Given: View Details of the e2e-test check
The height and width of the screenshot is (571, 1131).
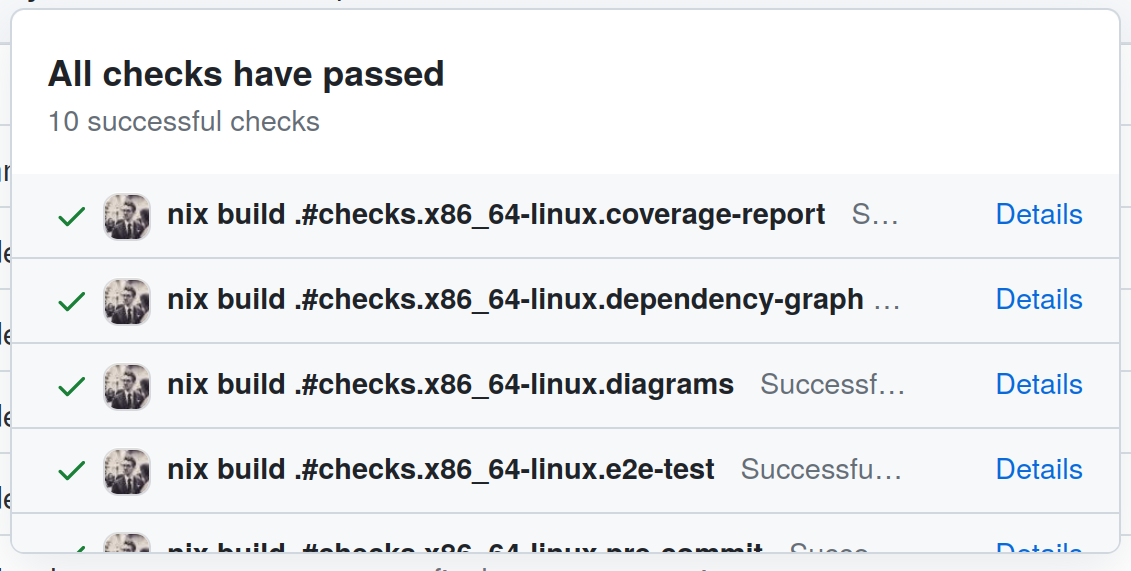Looking at the screenshot, I should point(1039,470).
